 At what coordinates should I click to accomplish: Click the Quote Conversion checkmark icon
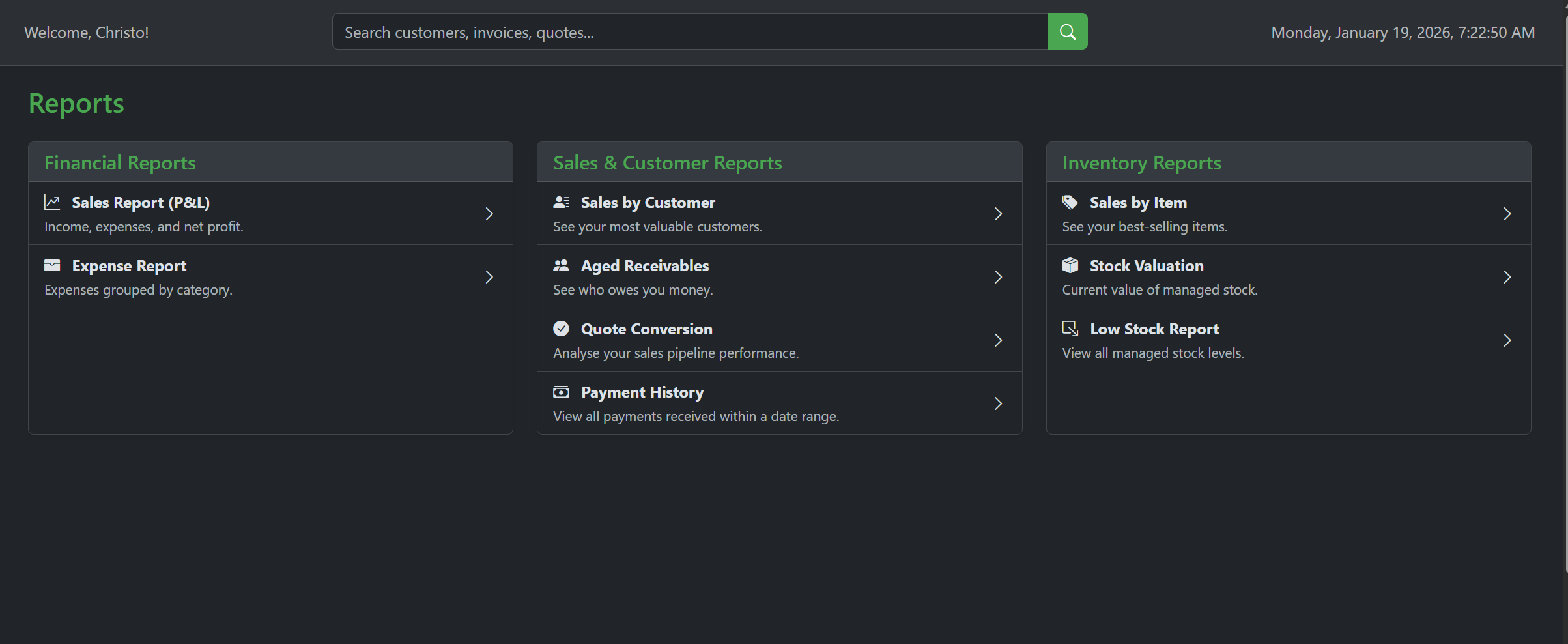point(561,329)
